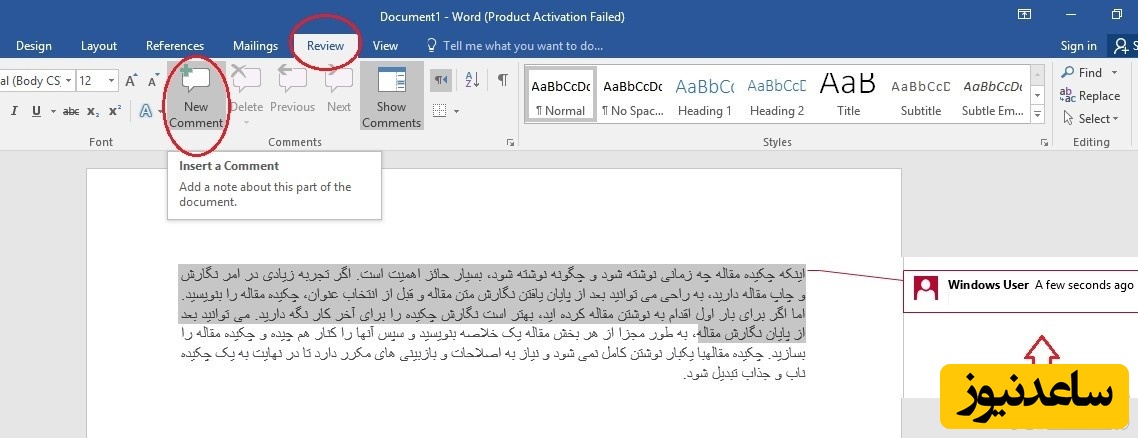This screenshot has height=438, width=1138.
Task: Click Find in Editing group
Action: tap(1082, 73)
